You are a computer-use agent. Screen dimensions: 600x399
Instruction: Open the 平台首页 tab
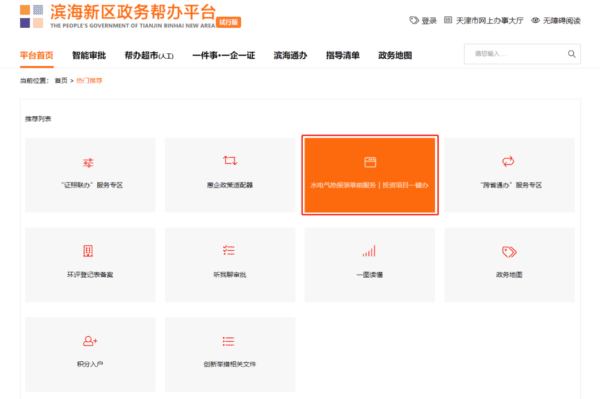point(37,55)
